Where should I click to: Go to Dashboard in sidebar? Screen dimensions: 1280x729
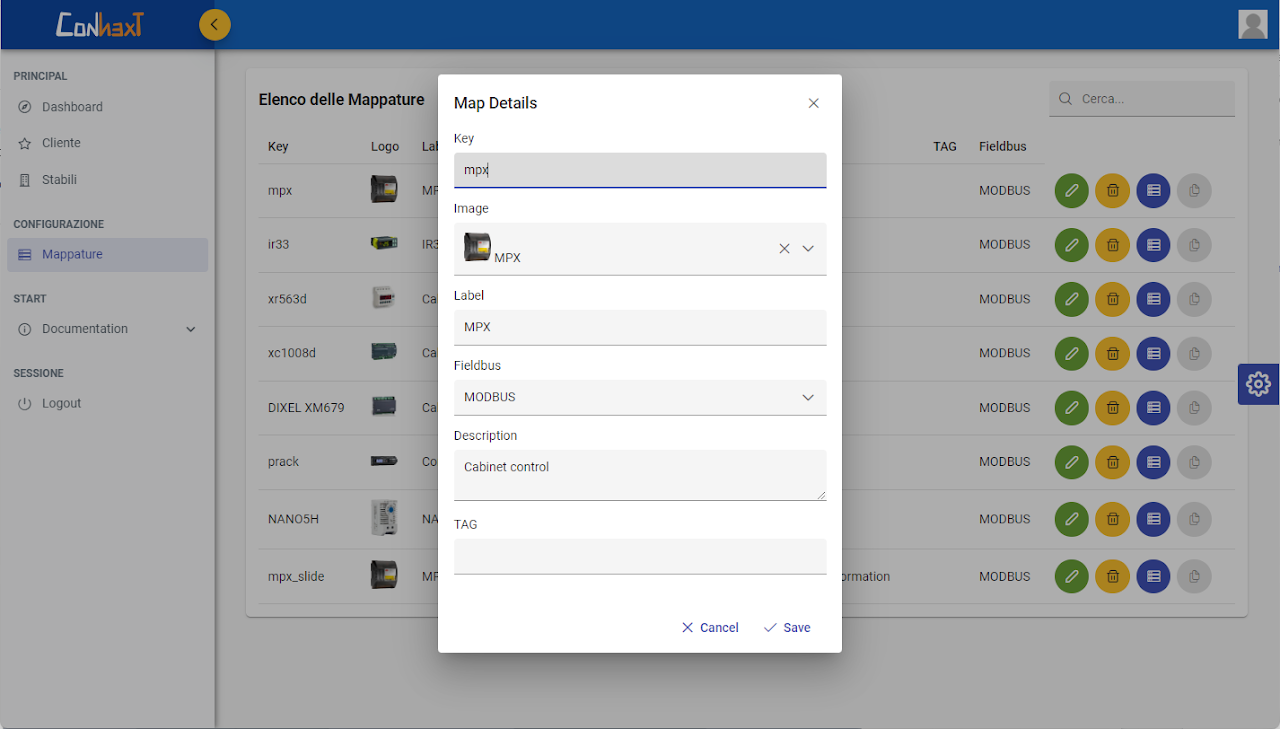tap(72, 107)
